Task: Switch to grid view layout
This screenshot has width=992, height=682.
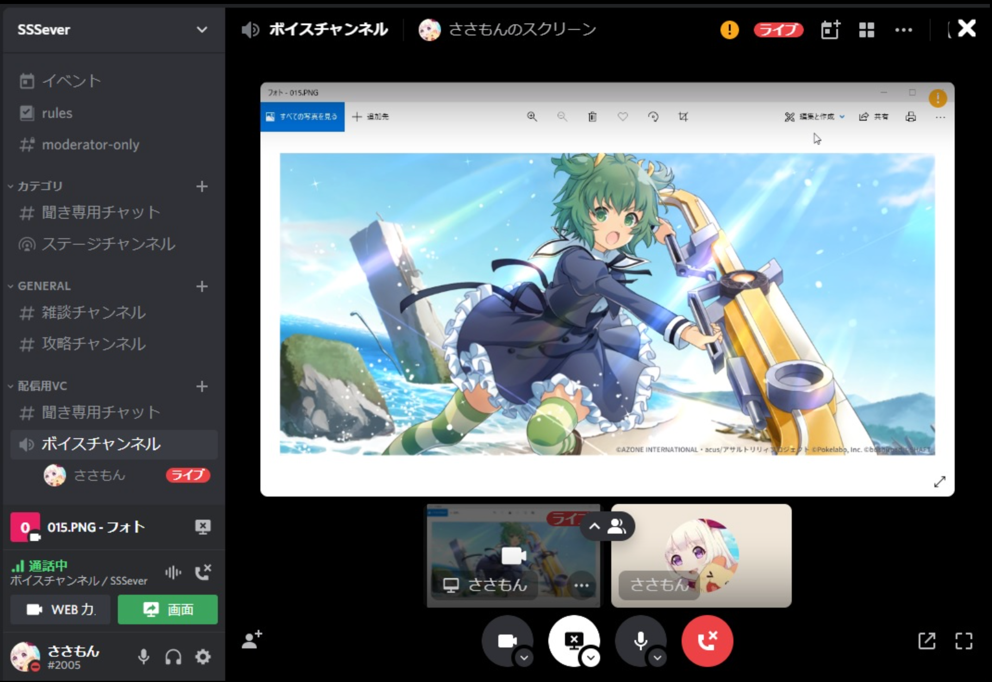Action: (867, 30)
